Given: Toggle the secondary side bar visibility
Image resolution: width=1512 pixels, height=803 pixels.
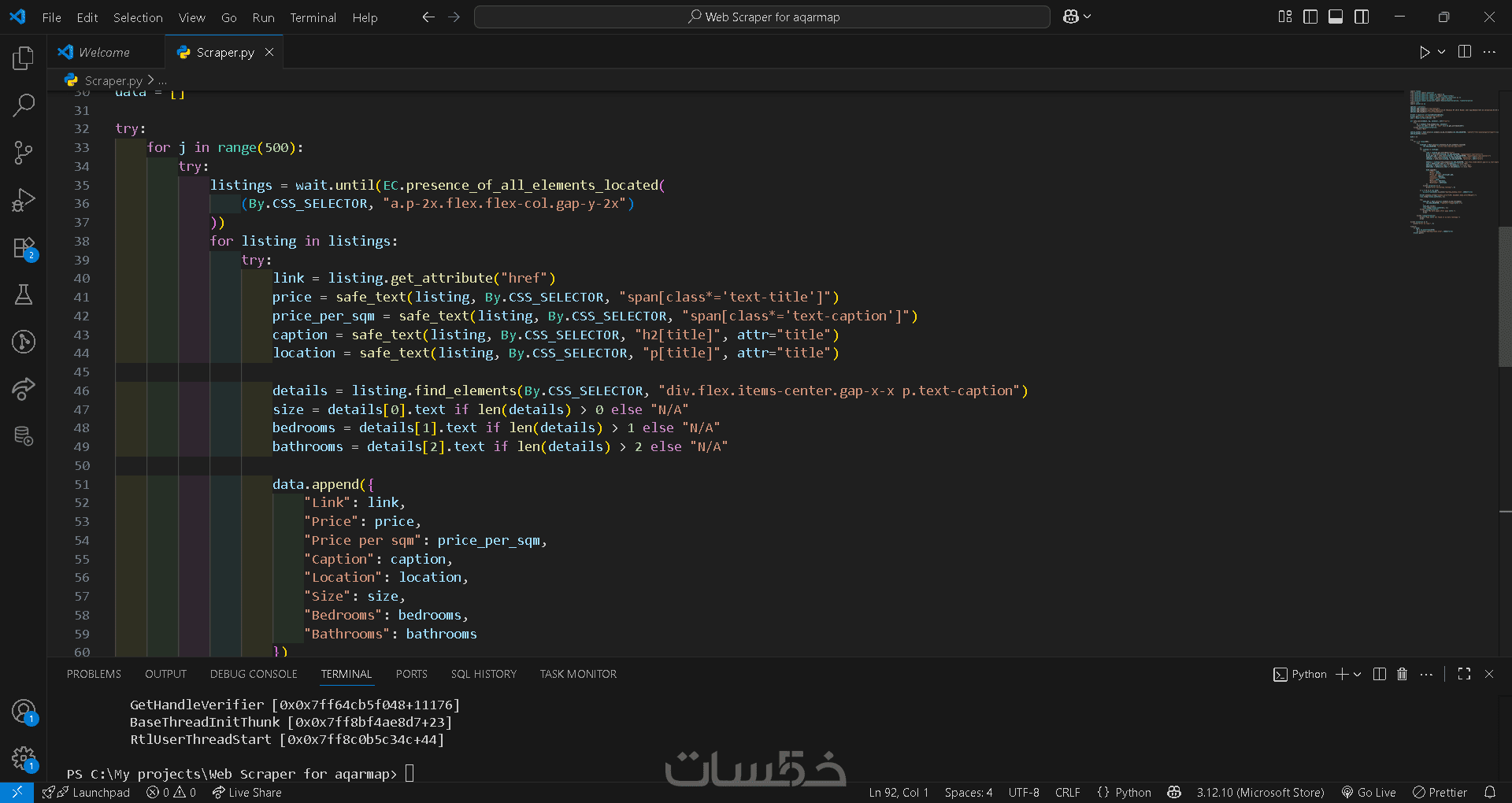Looking at the screenshot, I should [x=1362, y=17].
